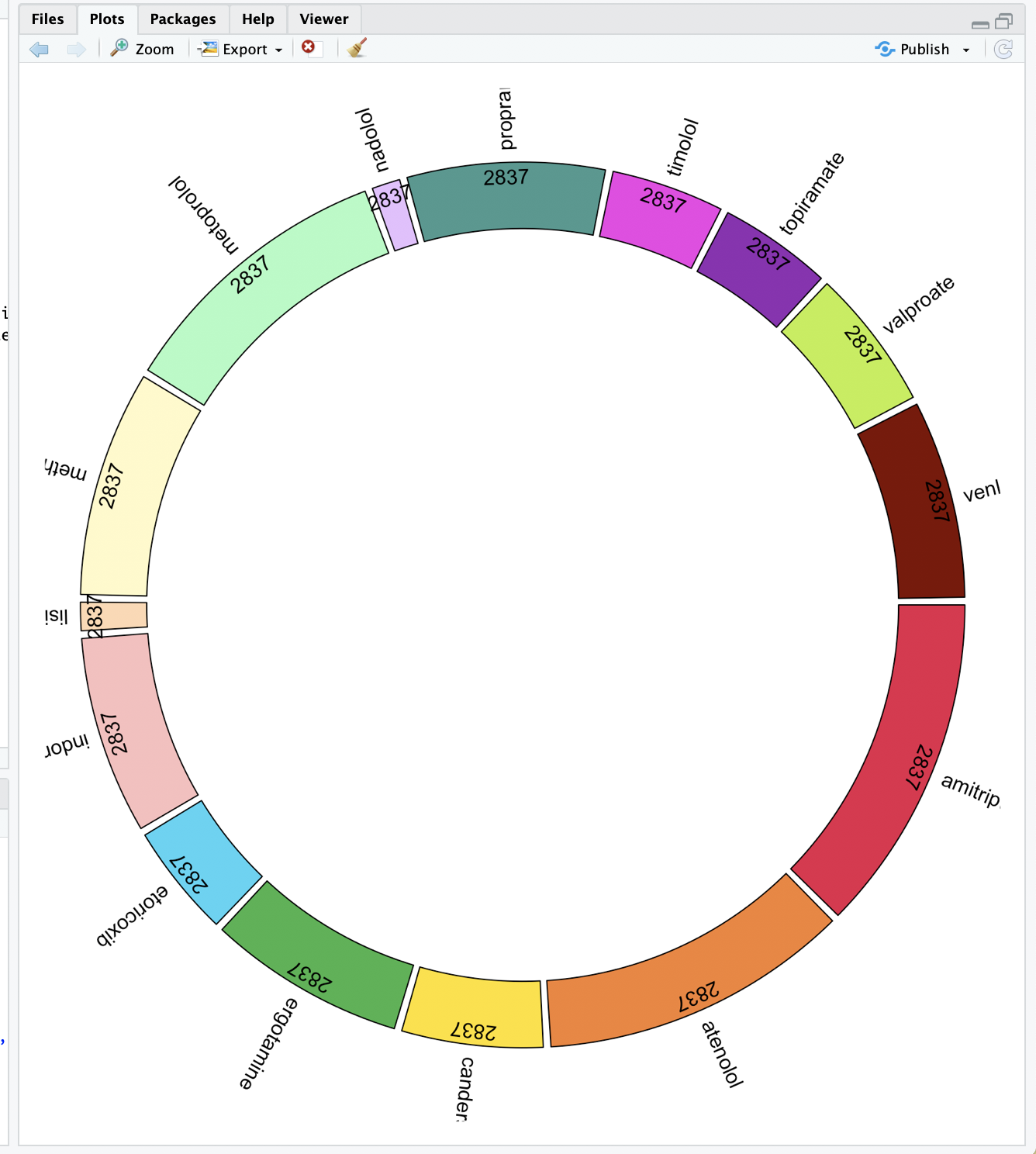Click the RStudio Connect publish icon
The image size is (1036, 1154).
click(x=884, y=49)
